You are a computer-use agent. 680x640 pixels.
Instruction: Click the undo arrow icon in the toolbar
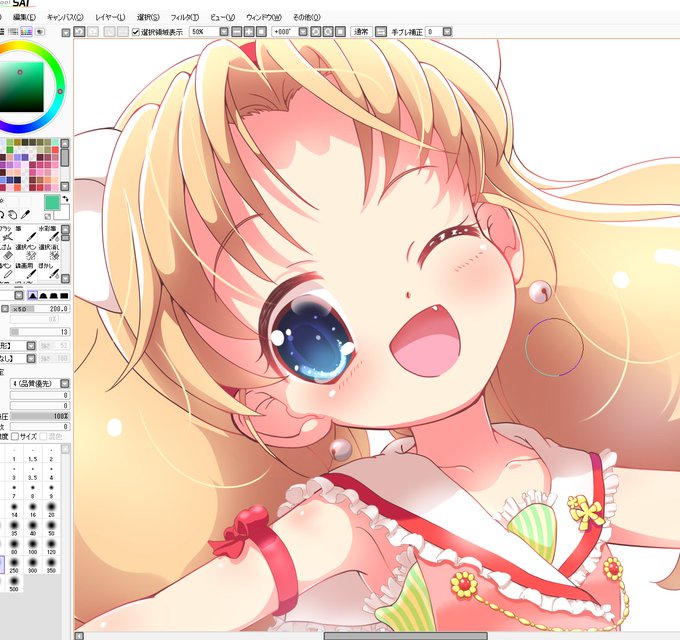tap(79, 32)
